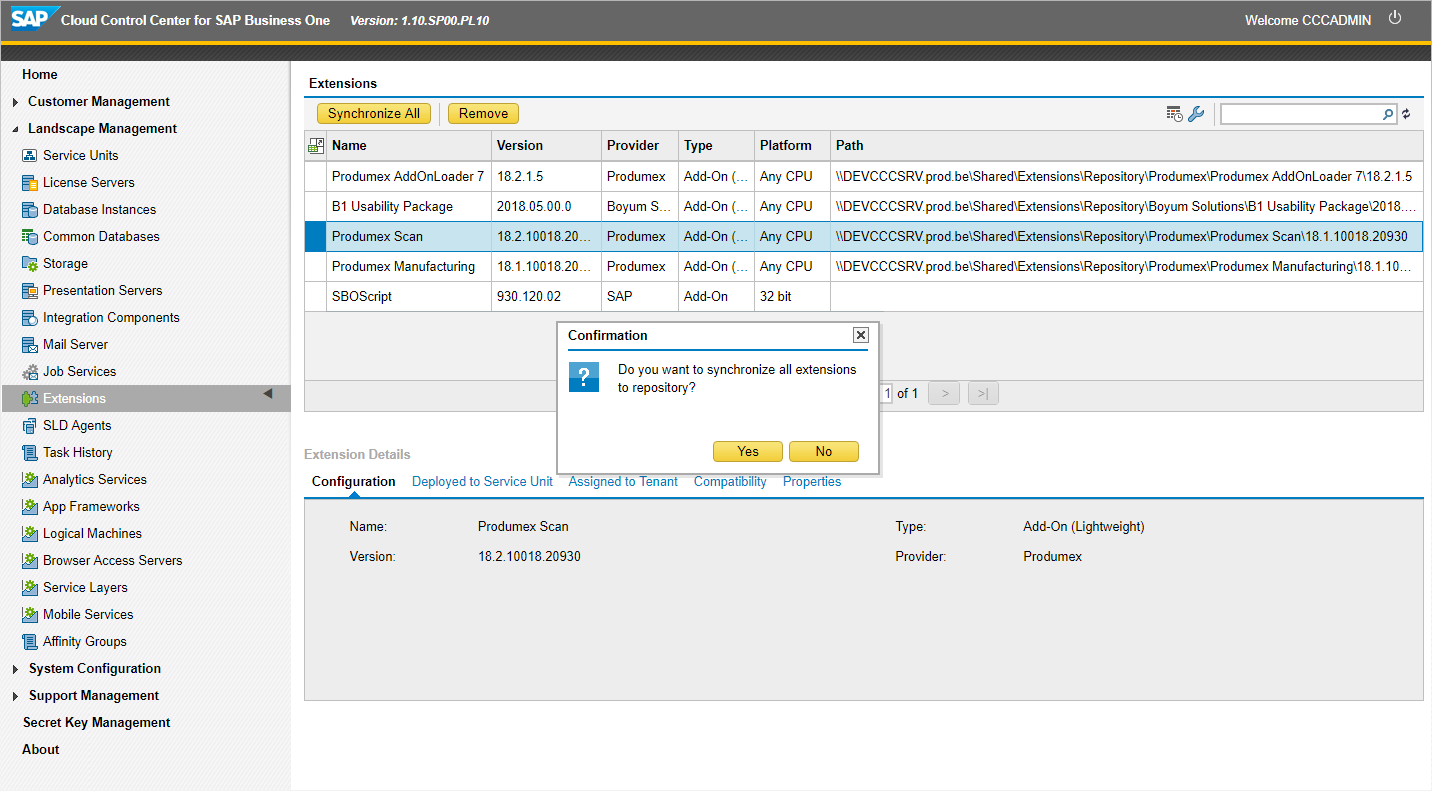Select the Produmex Scan row selector cell
Image resolution: width=1432 pixels, height=791 pixels.
(x=315, y=237)
